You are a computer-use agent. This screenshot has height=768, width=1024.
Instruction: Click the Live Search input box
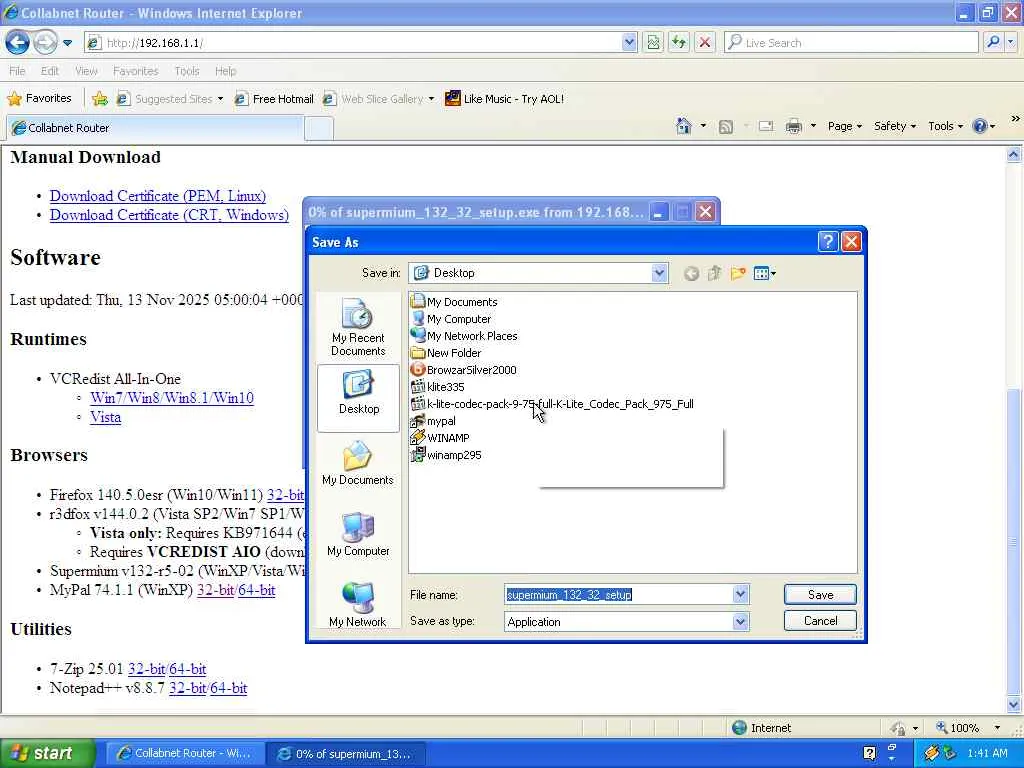[x=851, y=43]
